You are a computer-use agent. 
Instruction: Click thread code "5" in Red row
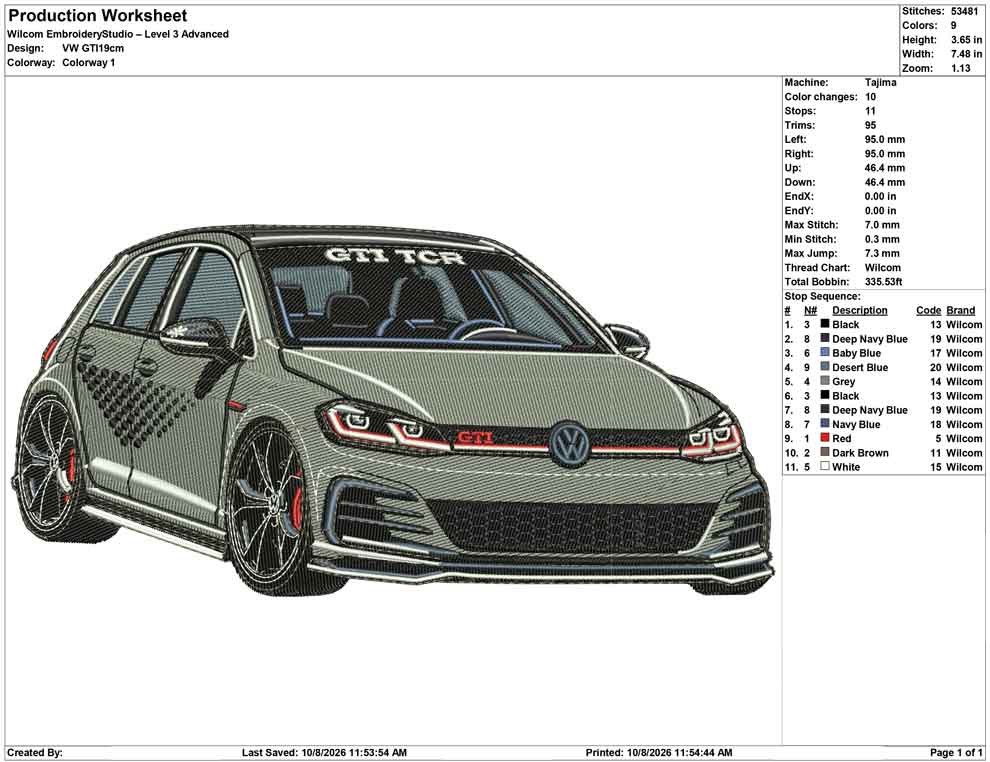[938, 438]
